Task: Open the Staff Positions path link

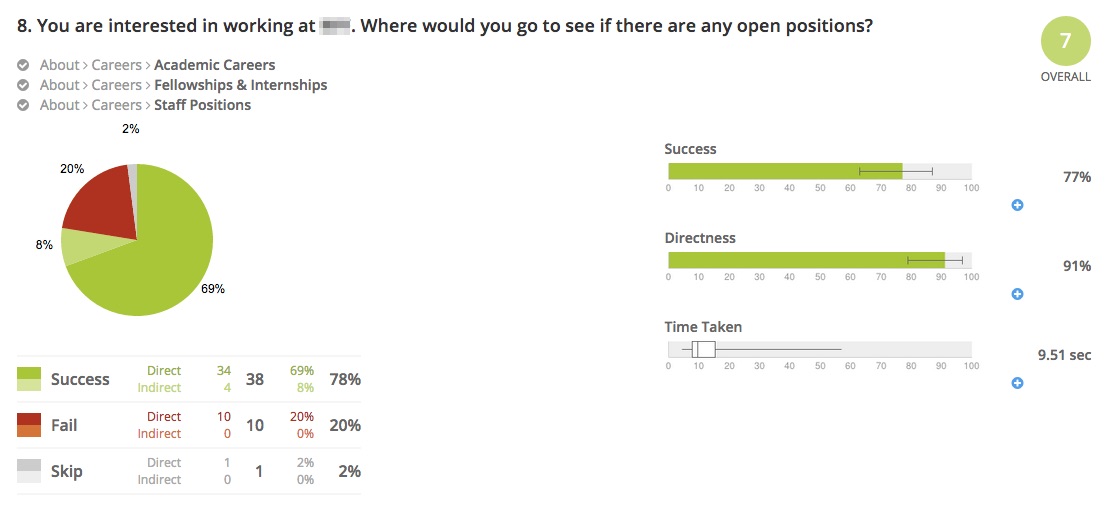Action: click(202, 105)
